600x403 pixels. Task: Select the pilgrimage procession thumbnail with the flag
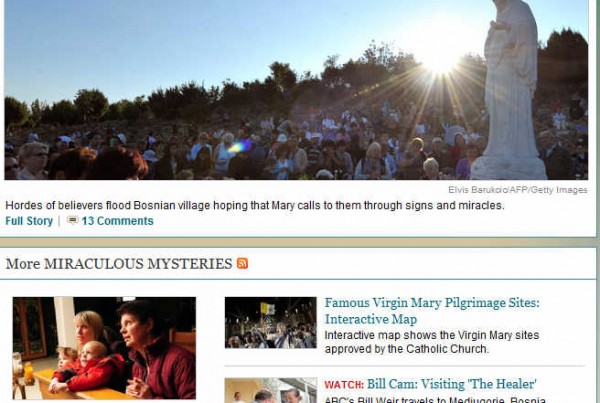pyautogui.click(x=271, y=323)
